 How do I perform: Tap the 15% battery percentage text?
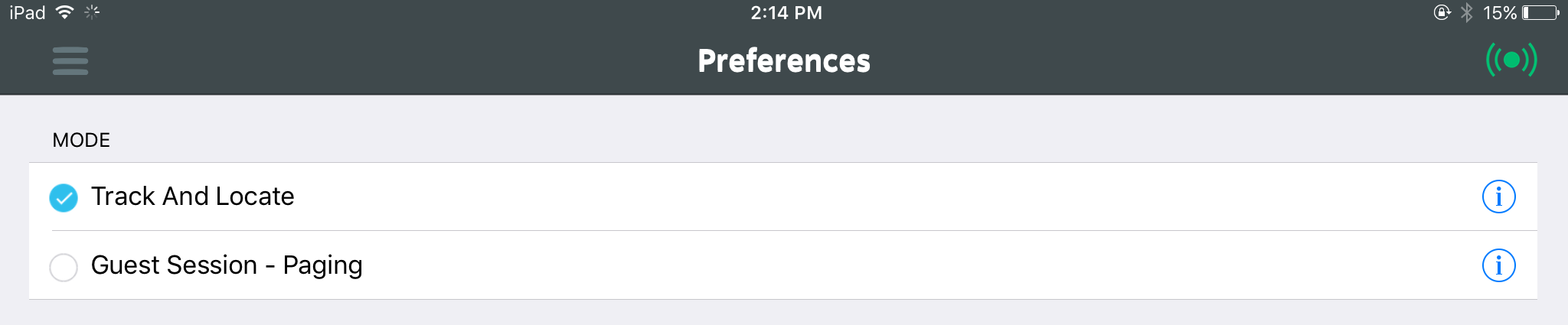[x=1500, y=12]
